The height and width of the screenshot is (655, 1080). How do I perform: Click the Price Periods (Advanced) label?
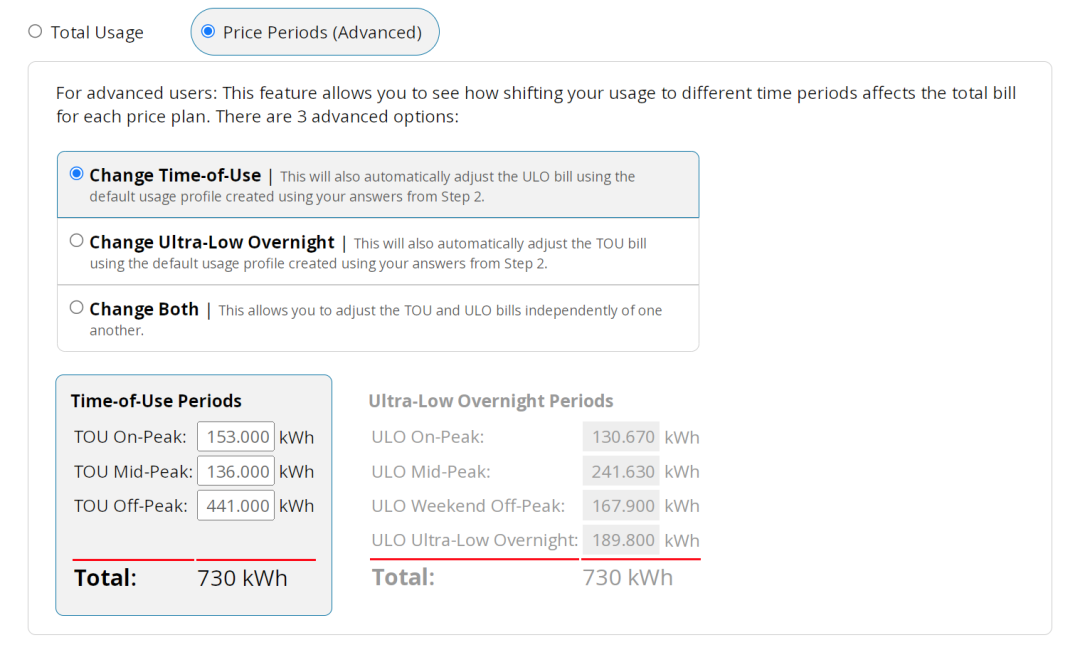[322, 32]
